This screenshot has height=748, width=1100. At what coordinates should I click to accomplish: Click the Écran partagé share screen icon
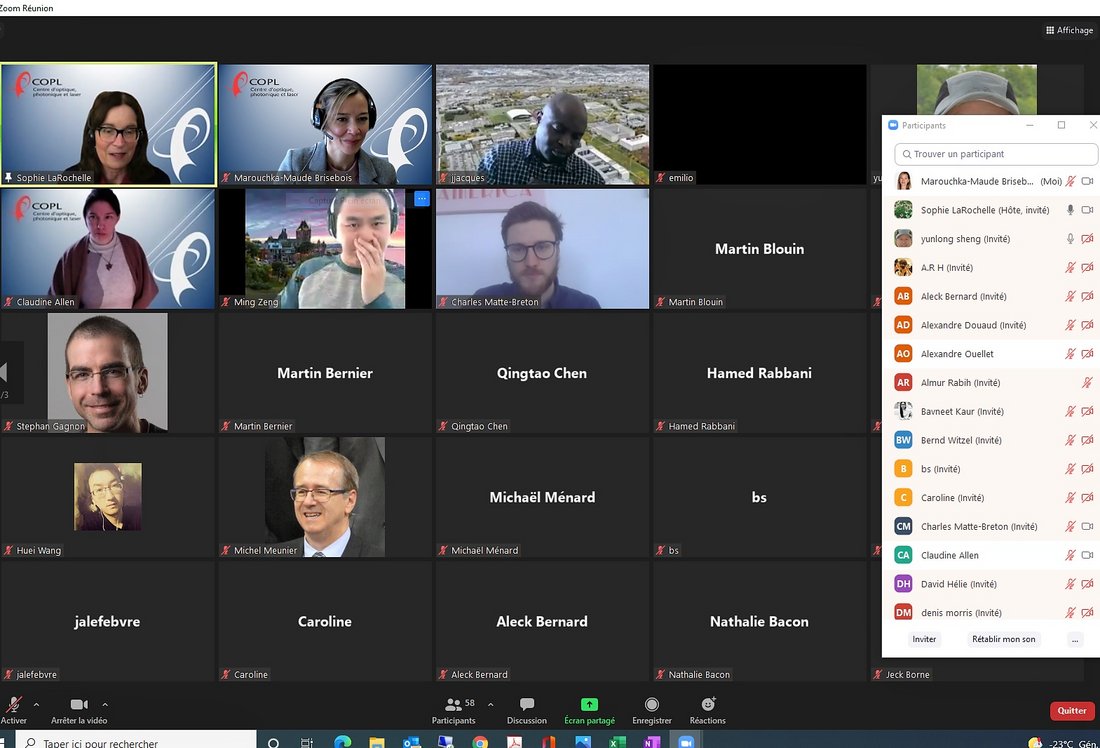pyautogui.click(x=589, y=705)
